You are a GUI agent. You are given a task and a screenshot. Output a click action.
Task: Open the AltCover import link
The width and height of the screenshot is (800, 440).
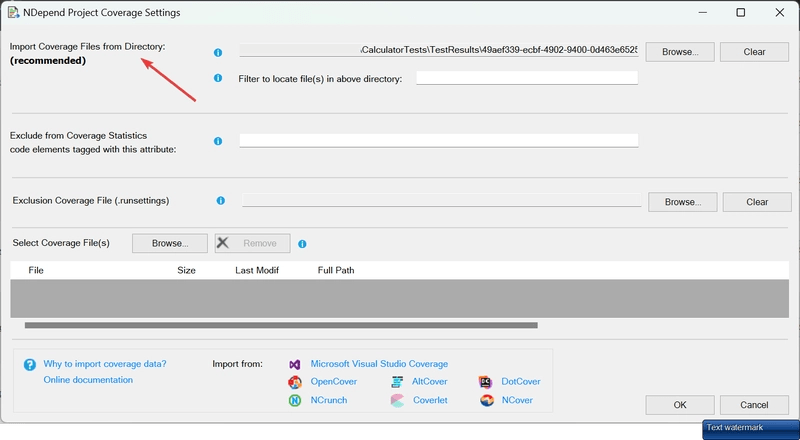coord(430,382)
